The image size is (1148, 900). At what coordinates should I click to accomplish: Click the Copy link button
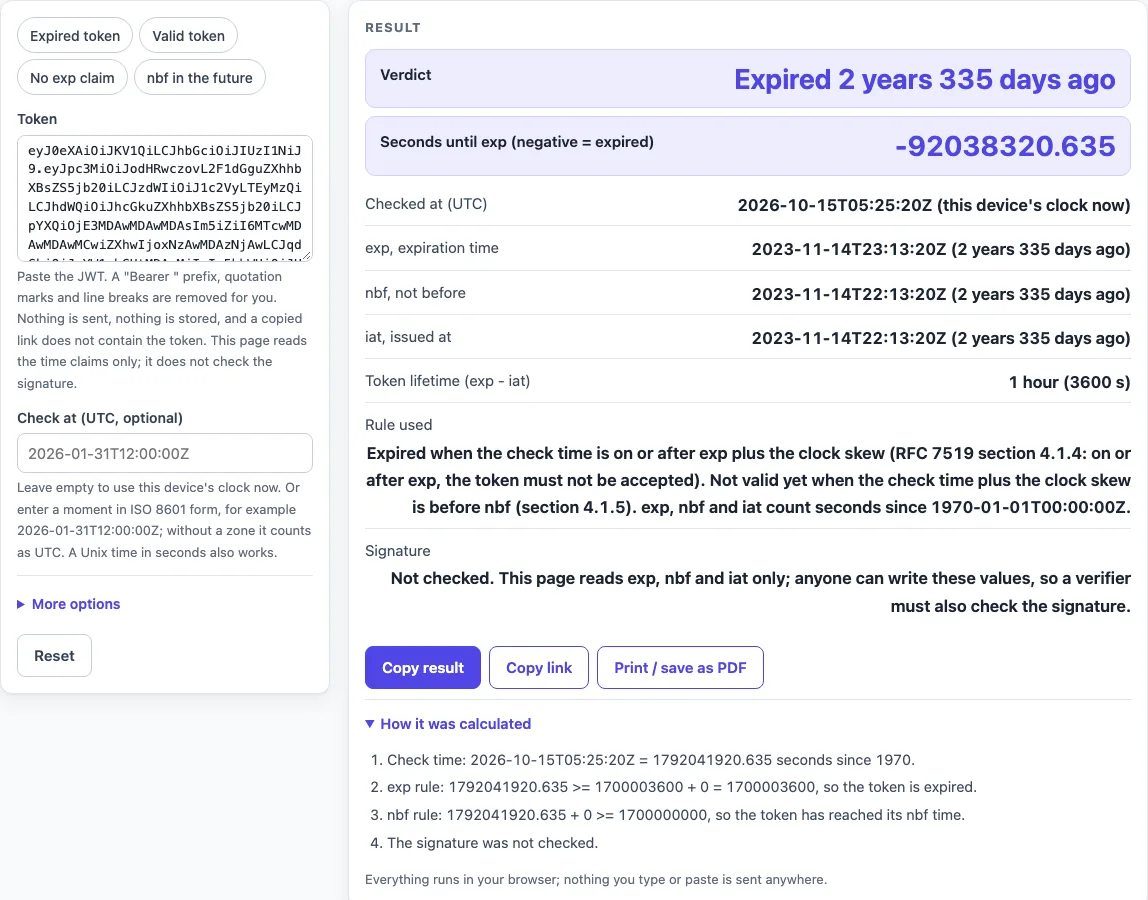point(539,667)
